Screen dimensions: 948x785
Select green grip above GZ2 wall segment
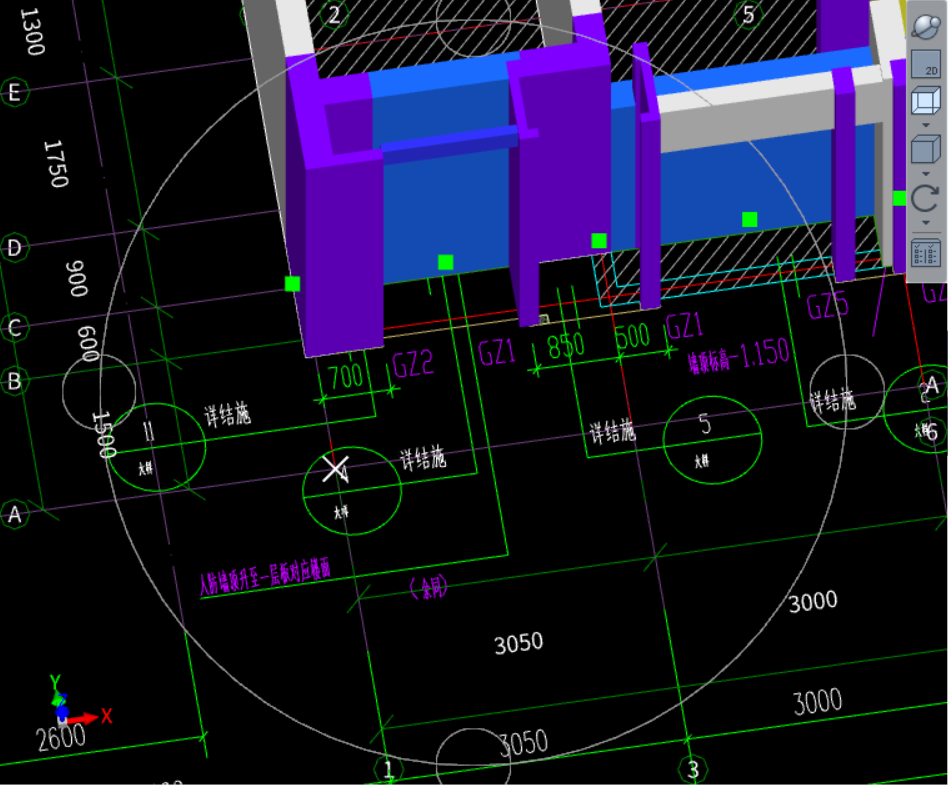(x=446, y=262)
